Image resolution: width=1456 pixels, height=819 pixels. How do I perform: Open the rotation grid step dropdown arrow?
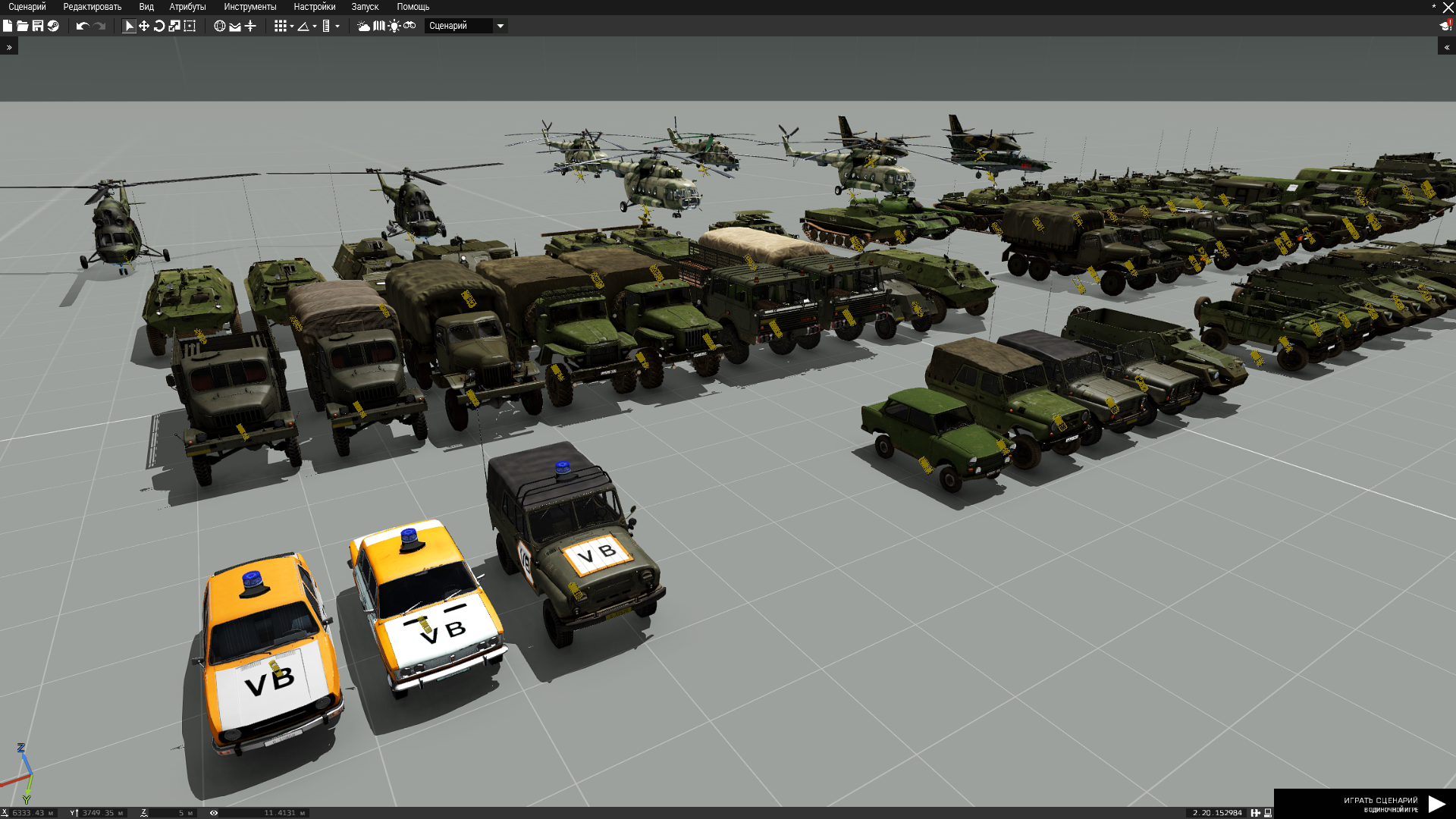click(315, 27)
